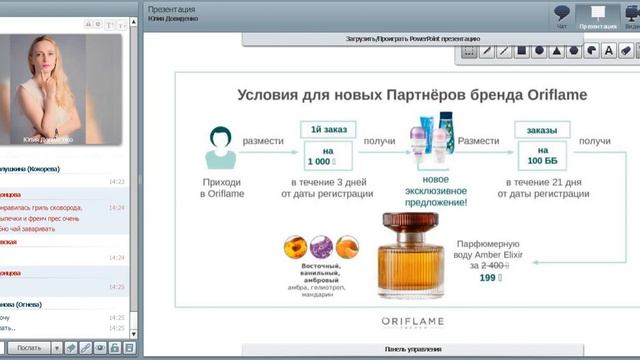The height and width of the screenshot is (360, 640).
Task: Choose the polygon shape tool
Action: (x=574, y=51)
